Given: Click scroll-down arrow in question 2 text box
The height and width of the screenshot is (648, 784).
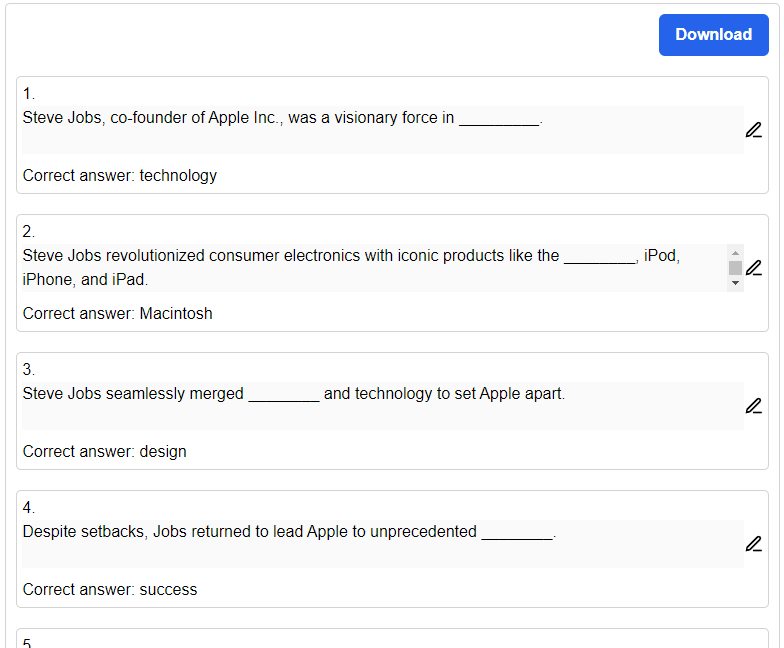Looking at the screenshot, I should pos(735,283).
